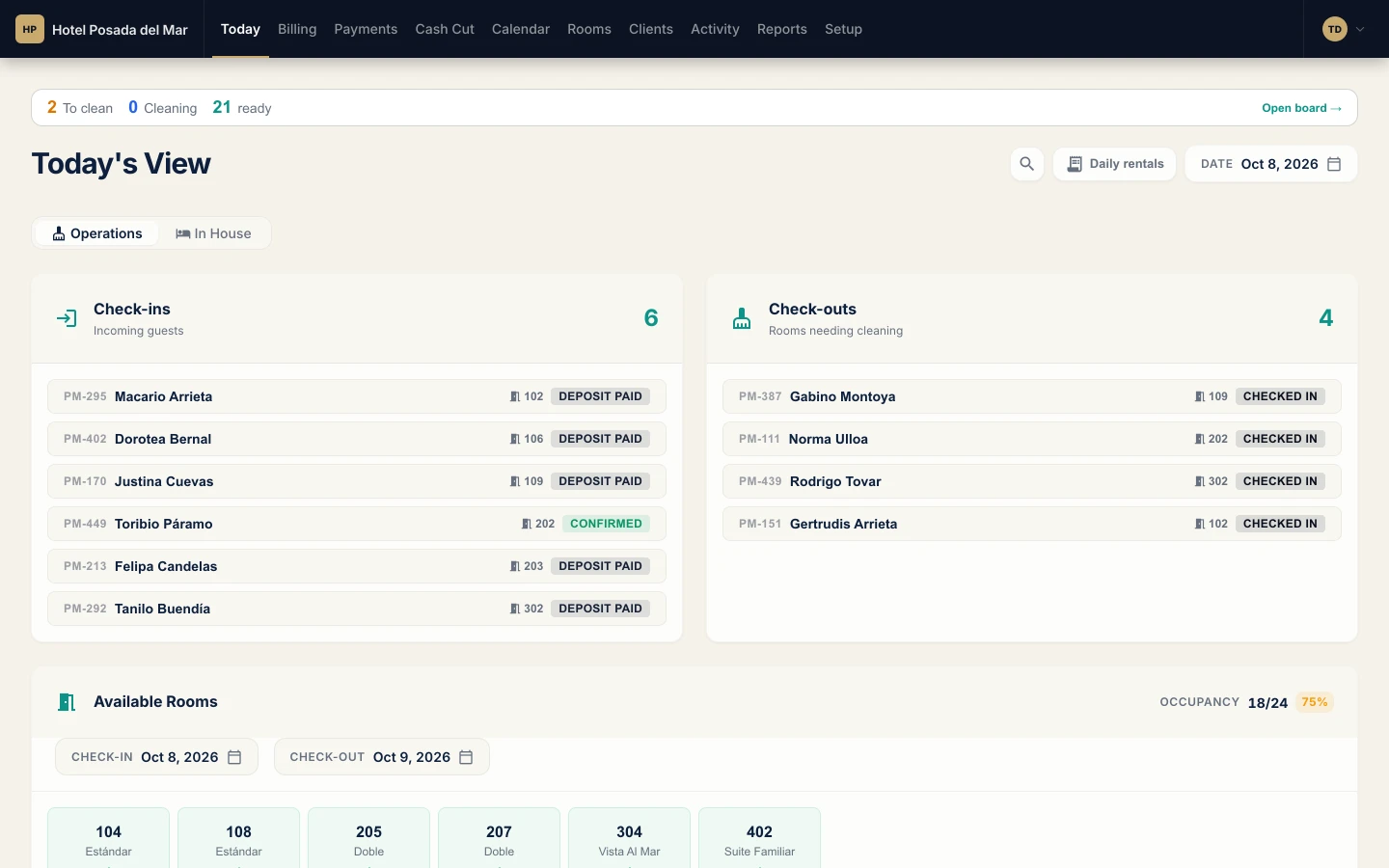Image resolution: width=1389 pixels, height=868 pixels.
Task: Select available room 402 Suite Familiar card
Action: 759,838
